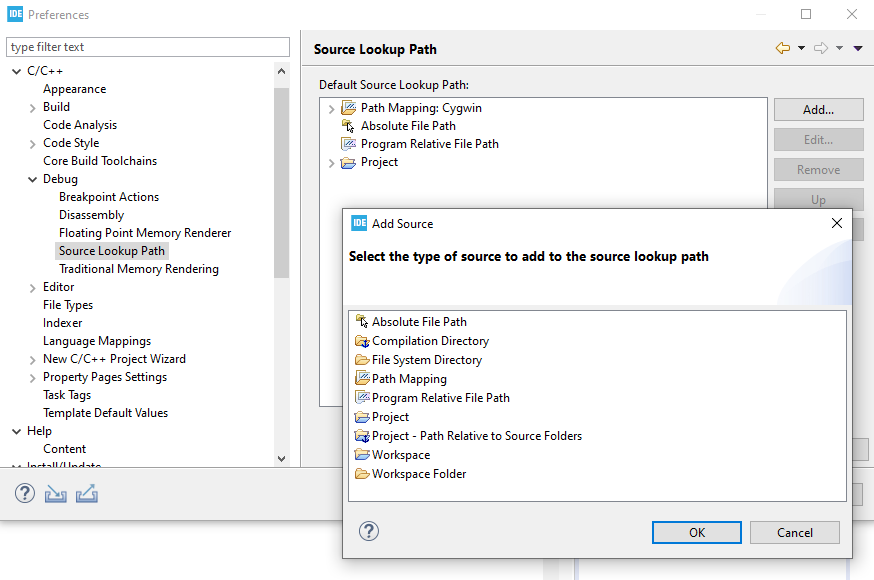Open the Disassembly preferences page

pos(91,215)
